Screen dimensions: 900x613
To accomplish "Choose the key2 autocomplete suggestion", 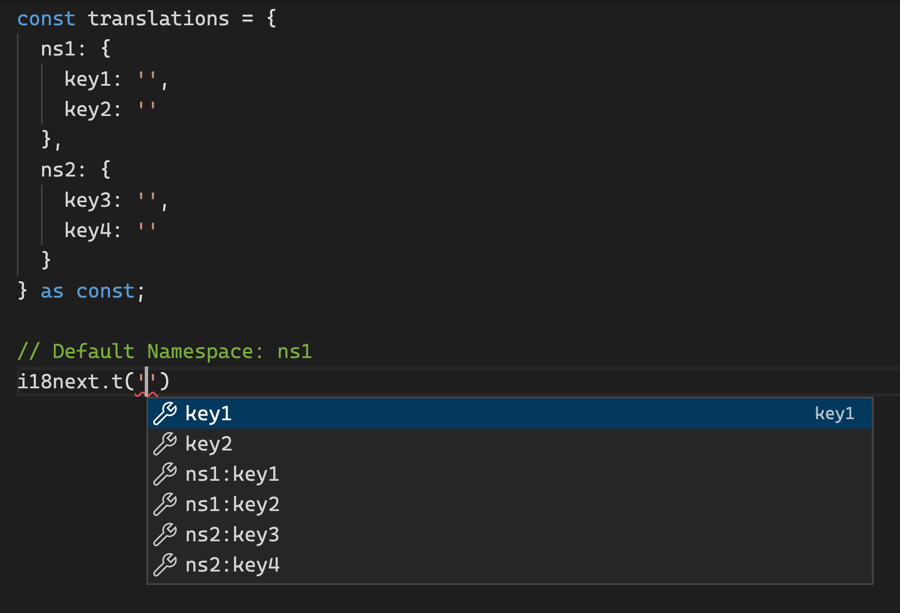I will click(x=209, y=444).
